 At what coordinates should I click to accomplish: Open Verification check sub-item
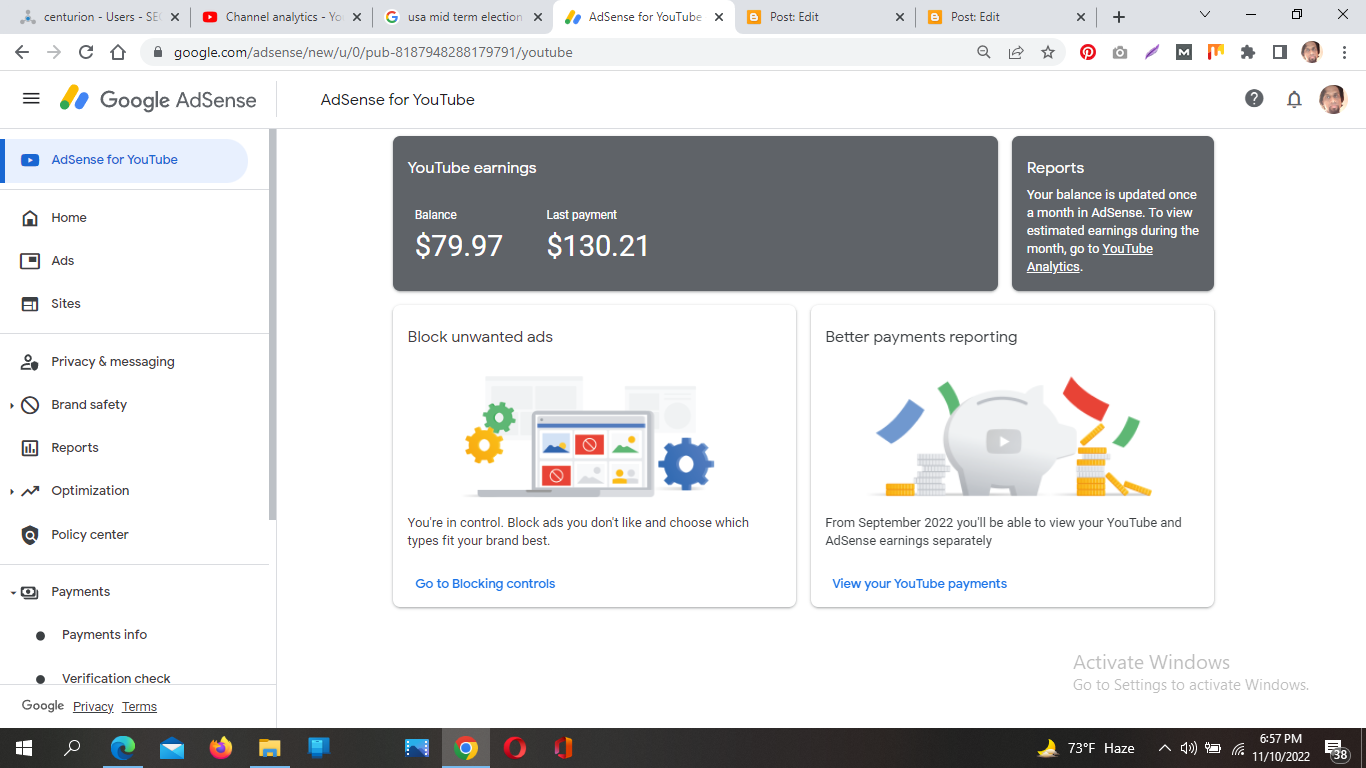coord(116,679)
